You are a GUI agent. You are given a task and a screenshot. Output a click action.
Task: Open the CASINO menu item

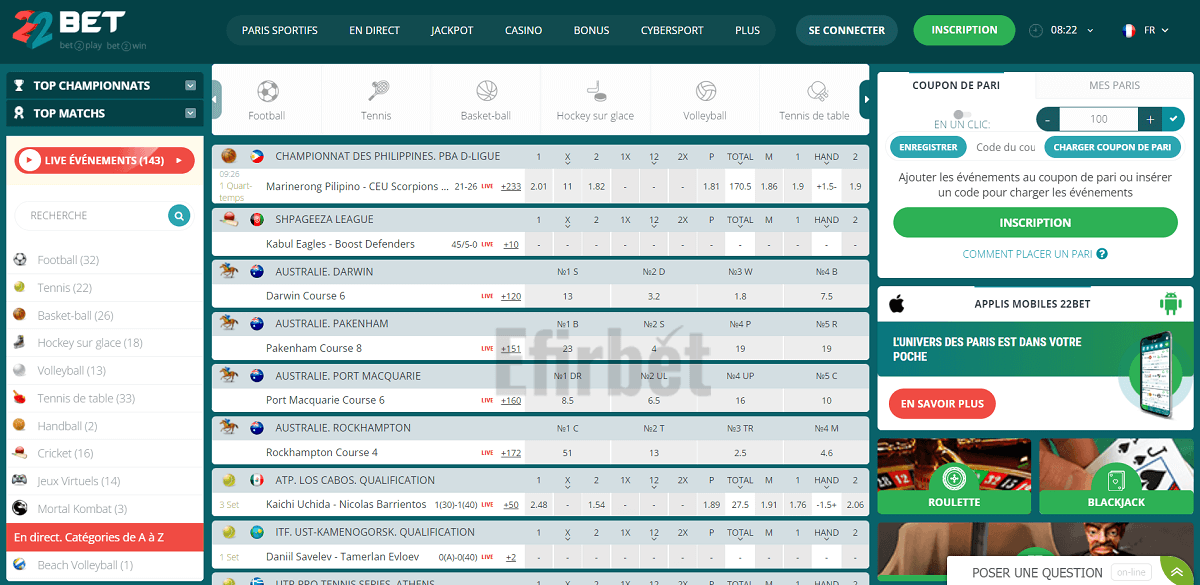coord(523,31)
